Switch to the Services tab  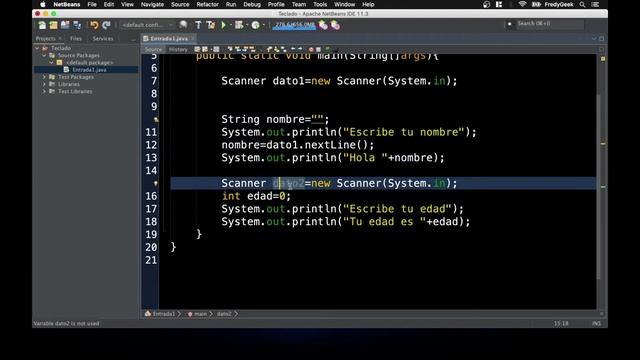(x=103, y=38)
